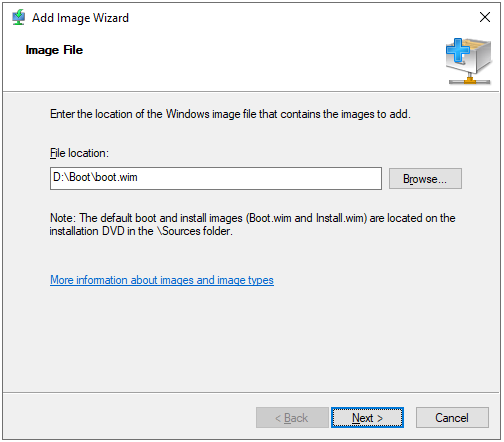Image resolution: width=504 pixels, height=442 pixels.
Task: Click the wizard icon in the title bar
Action: pos(19,17)
